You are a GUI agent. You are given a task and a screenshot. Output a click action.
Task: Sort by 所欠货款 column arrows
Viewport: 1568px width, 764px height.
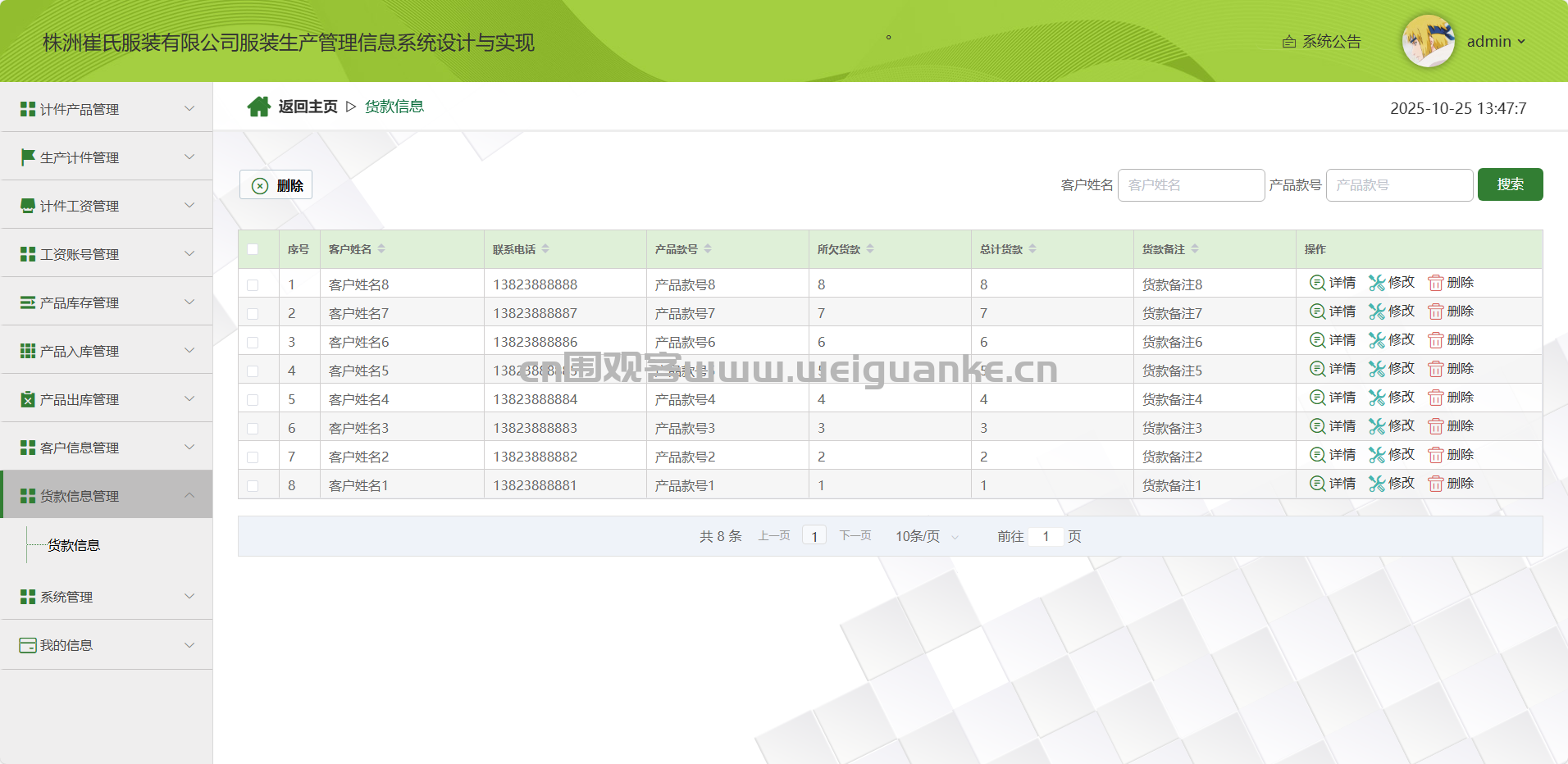click(870, 249)
